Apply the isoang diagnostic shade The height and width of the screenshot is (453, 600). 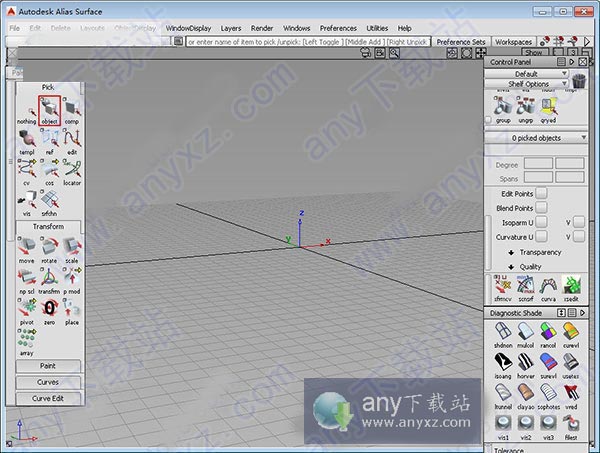click(x=503, y=365)
